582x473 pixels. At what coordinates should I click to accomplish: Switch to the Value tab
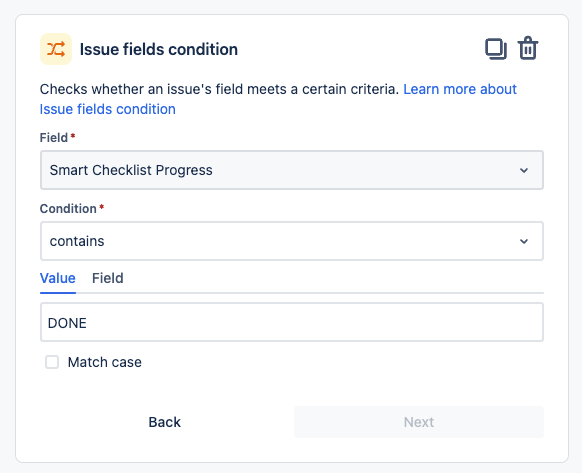(58, 278)
